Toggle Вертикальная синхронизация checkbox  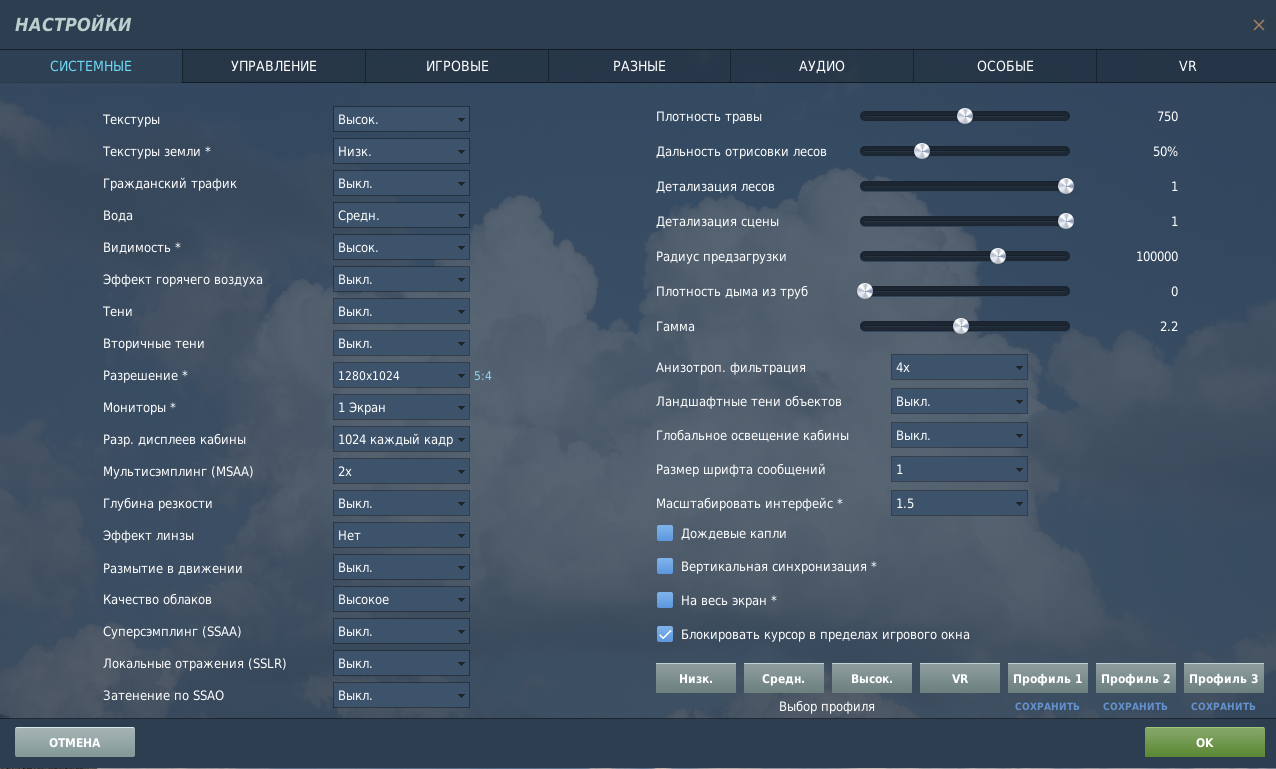tap(665, 566)
